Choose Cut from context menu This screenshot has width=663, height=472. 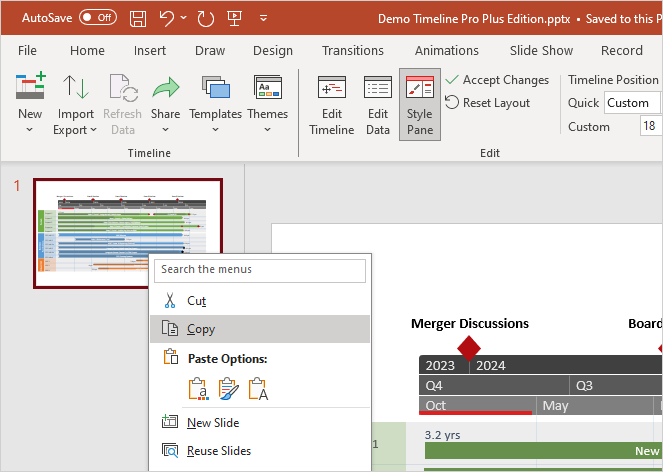coord(260,301)
